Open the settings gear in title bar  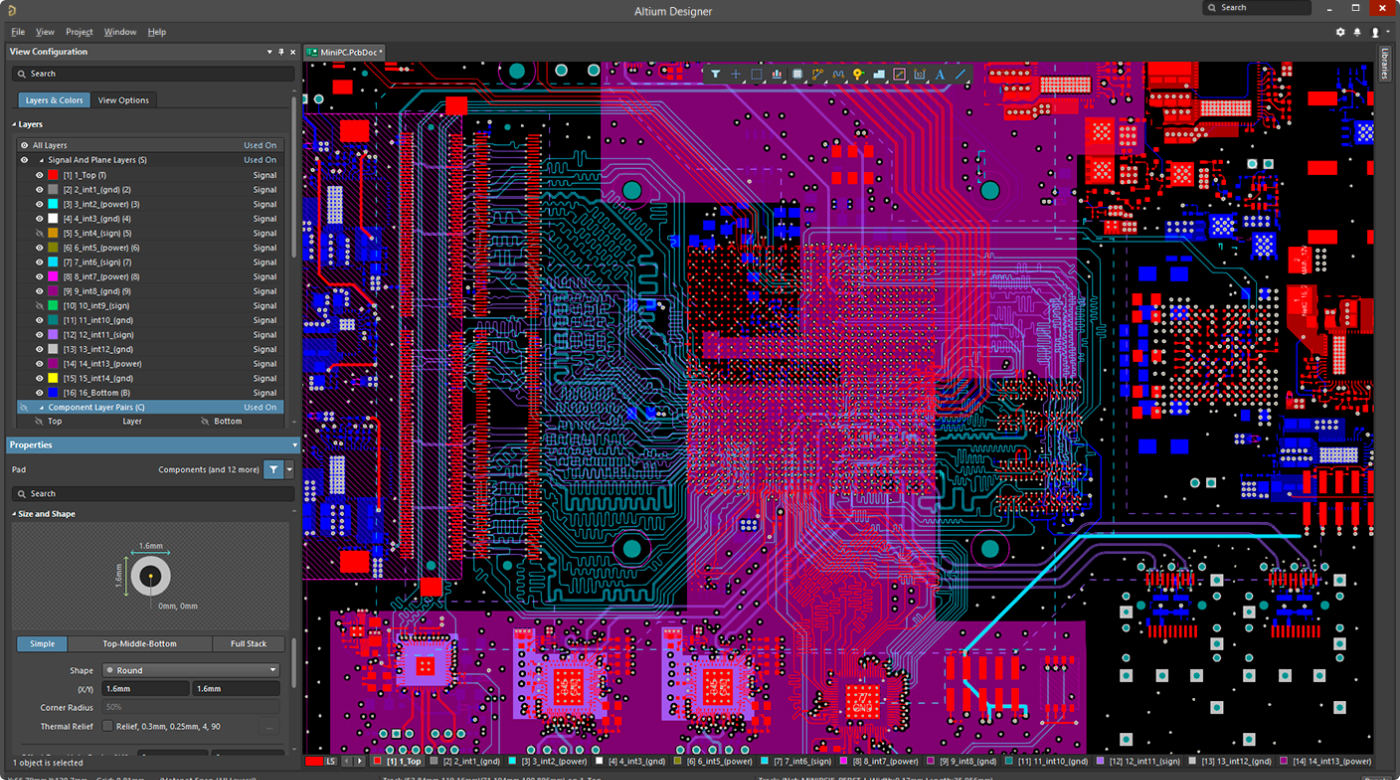[1341, 32]
